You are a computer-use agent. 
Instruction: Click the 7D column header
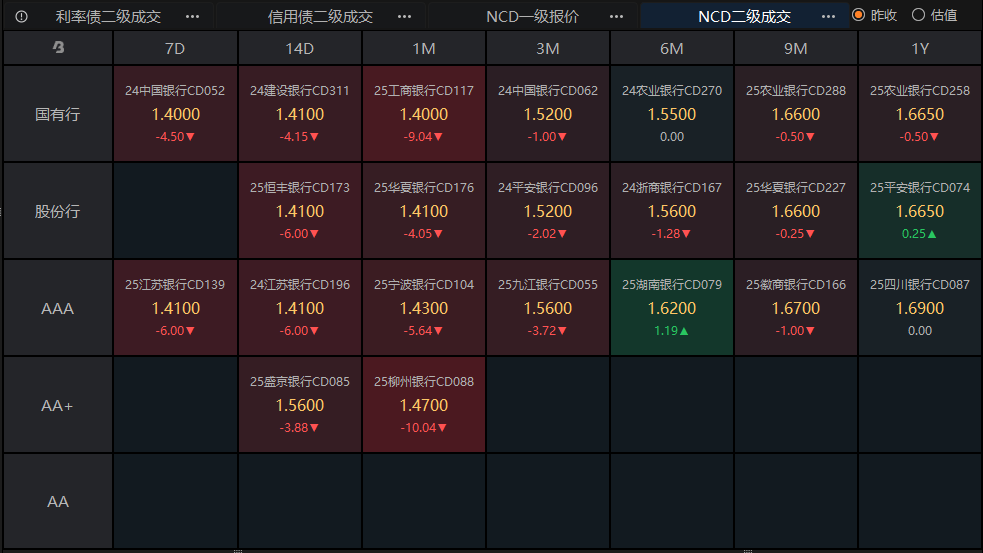tap(175, 48)
